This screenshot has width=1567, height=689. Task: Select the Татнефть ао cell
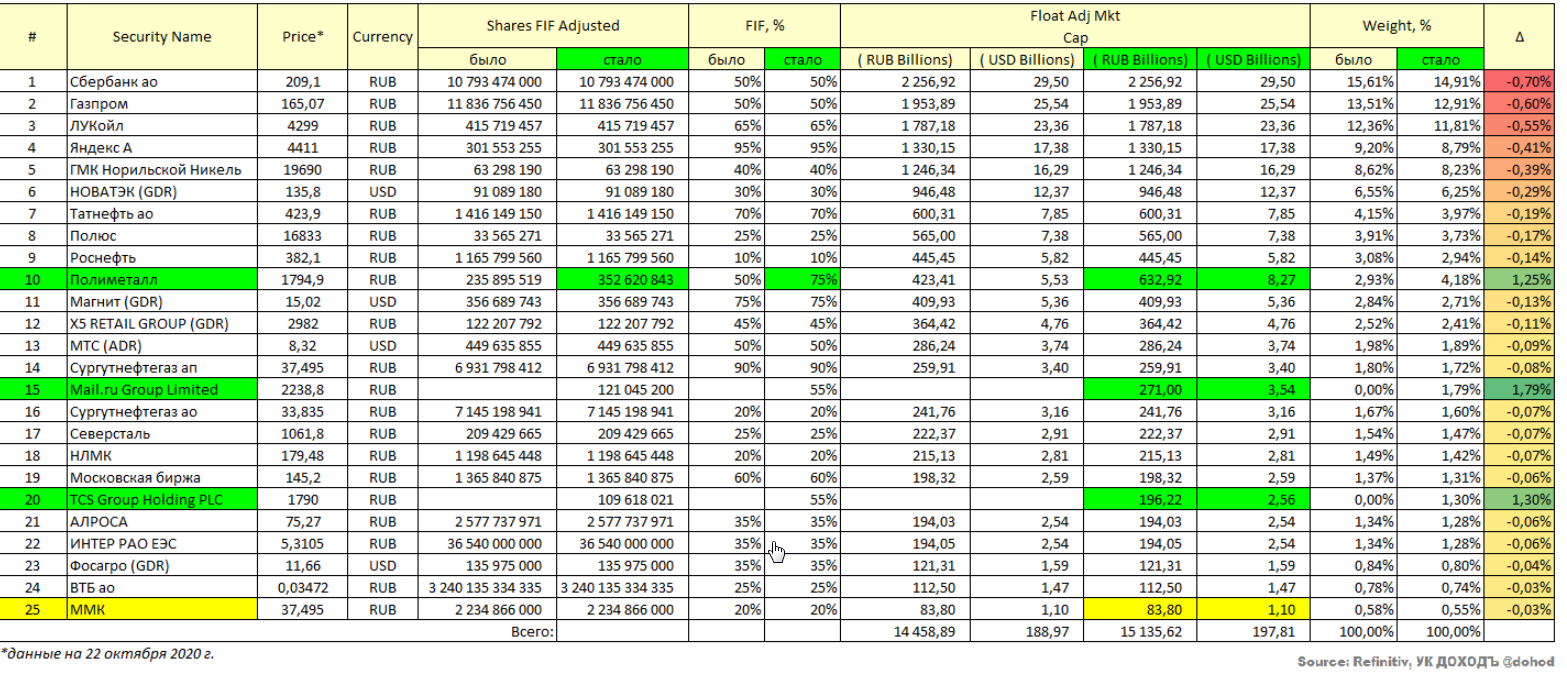pyautogui.click(x=161, y=213)
